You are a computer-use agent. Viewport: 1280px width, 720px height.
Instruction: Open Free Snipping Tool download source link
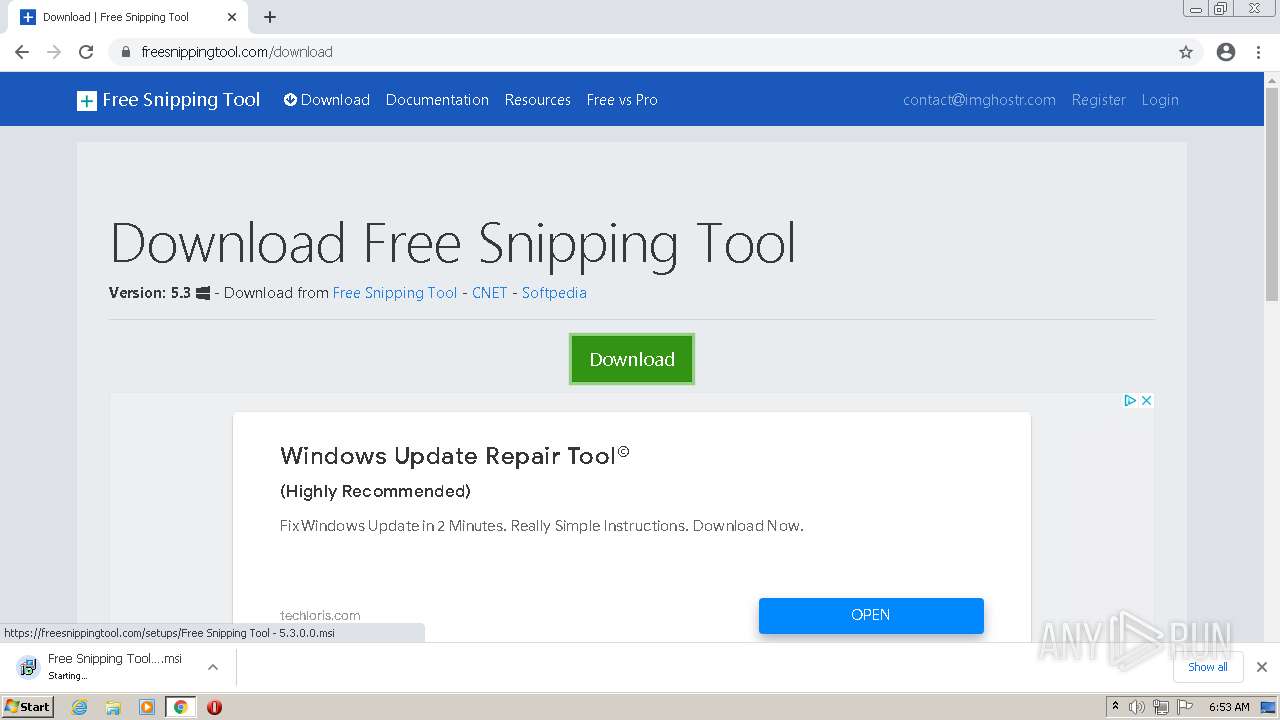pos(395,293)
